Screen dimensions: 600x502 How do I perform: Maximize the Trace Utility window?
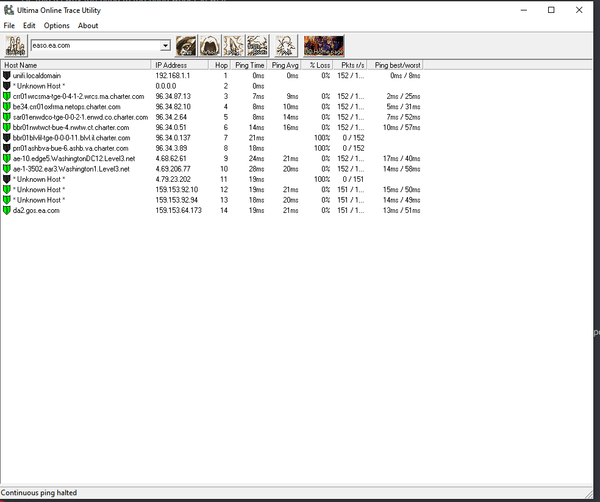click(551, 10)
